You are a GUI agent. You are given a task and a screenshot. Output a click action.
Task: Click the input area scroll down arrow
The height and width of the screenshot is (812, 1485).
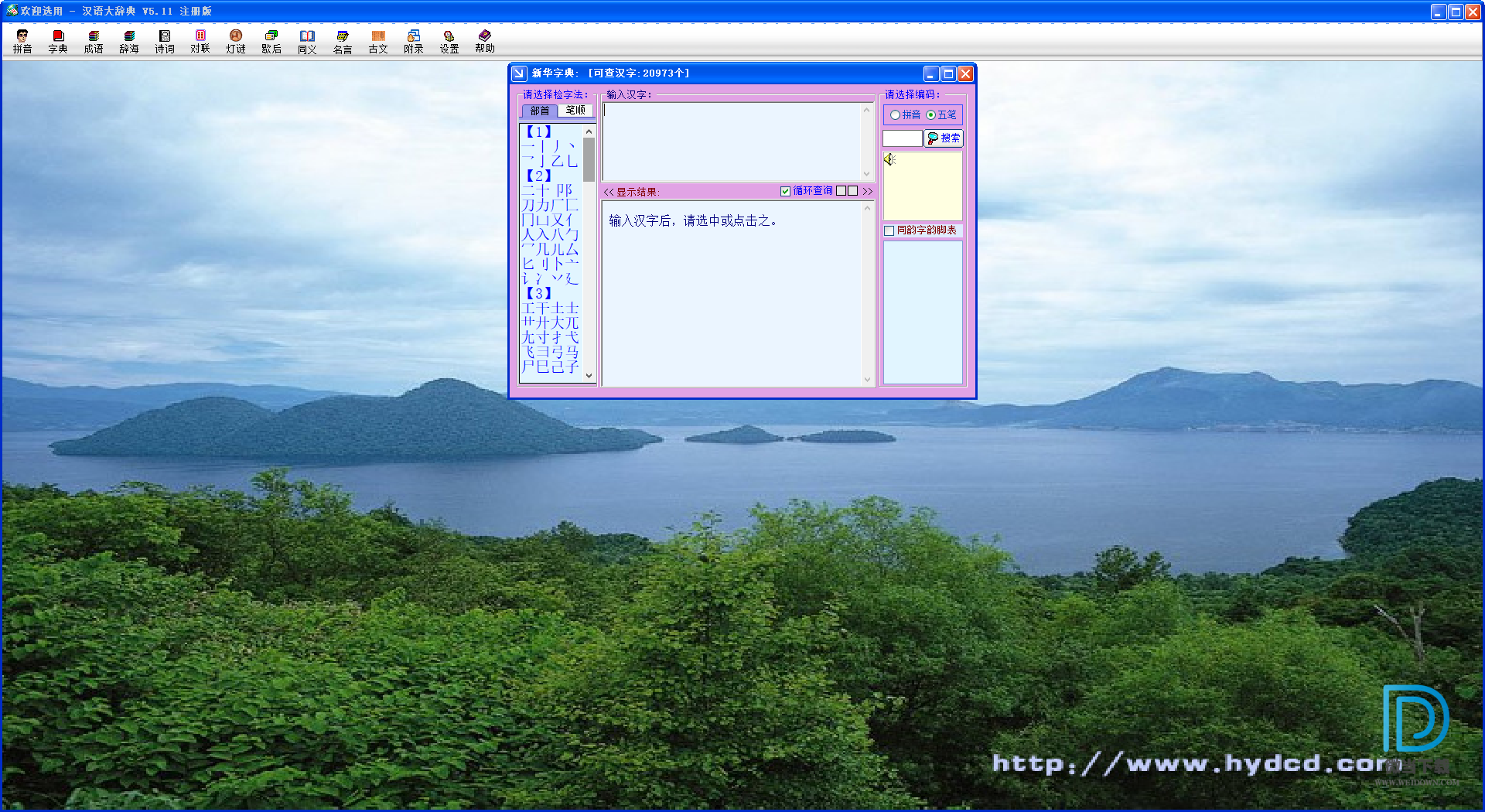867,175
